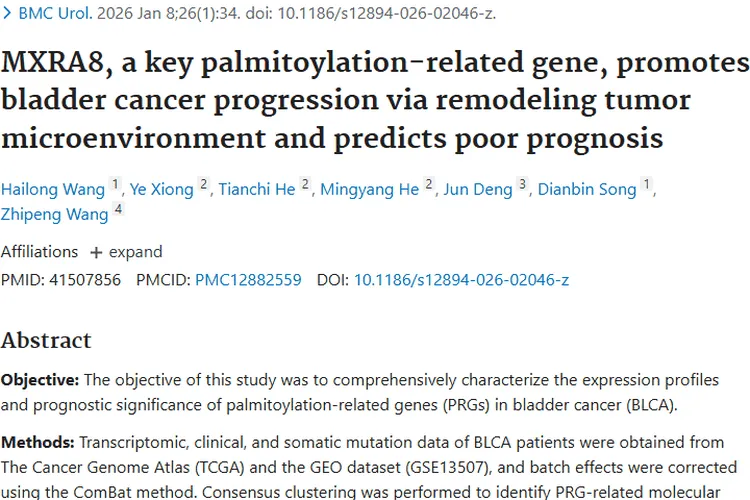Open author Hailong Wang's page
750x500 pixels.
coord(53,189)
